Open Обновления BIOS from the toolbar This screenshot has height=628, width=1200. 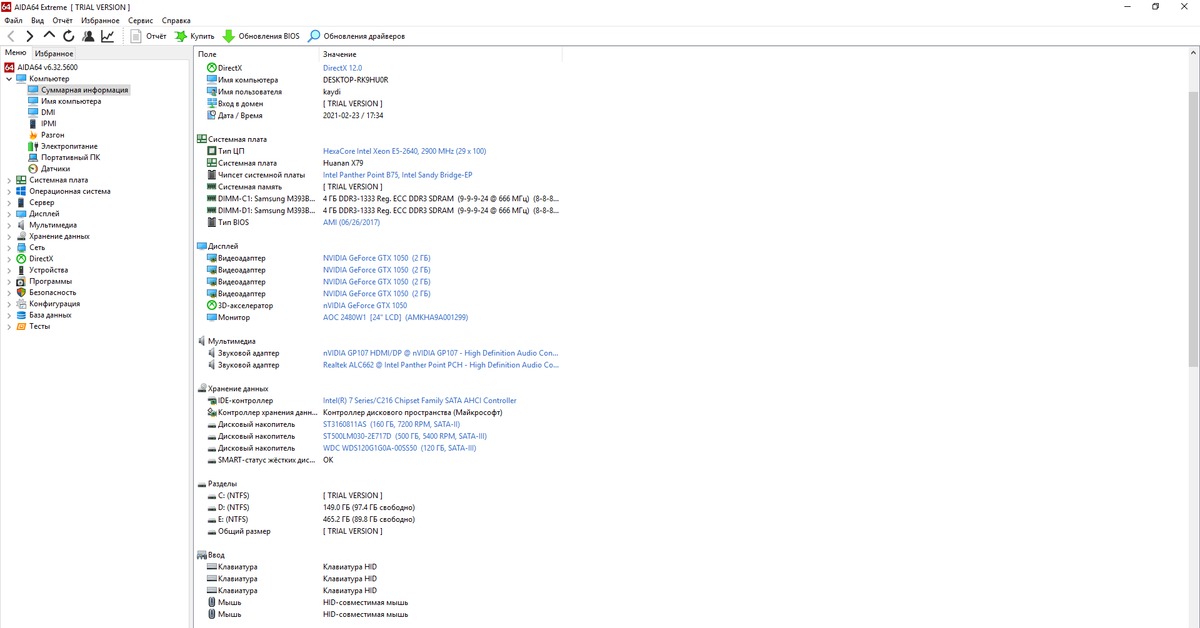pos(261,36)
